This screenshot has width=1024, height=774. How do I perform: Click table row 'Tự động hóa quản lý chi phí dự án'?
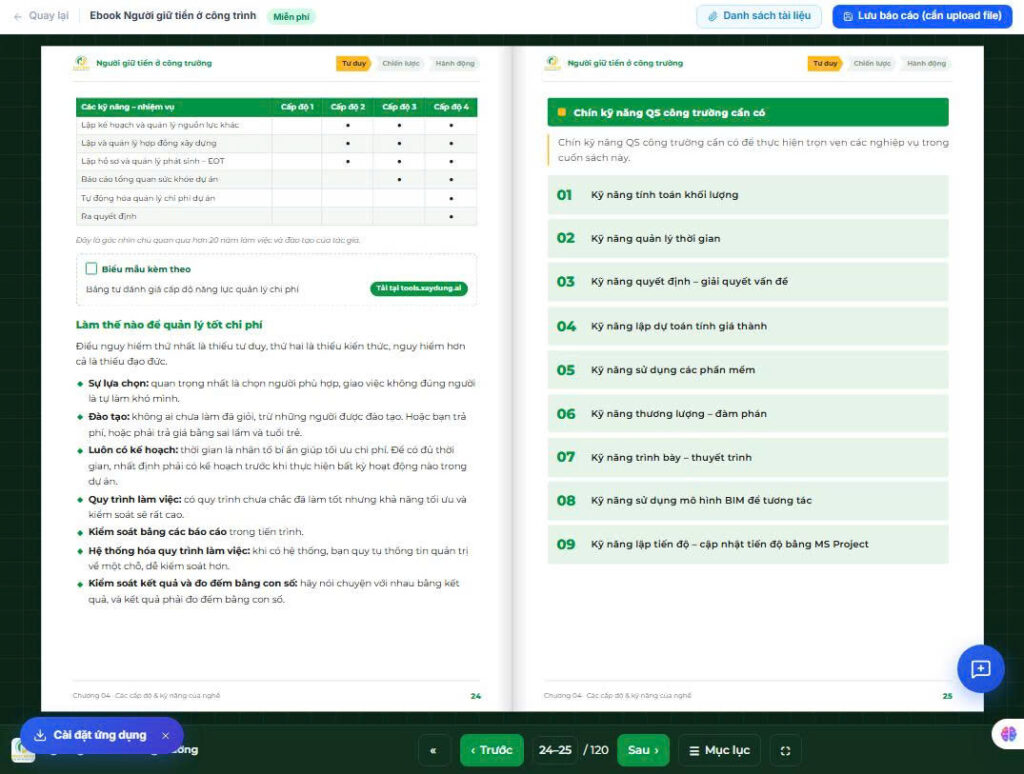[x=276, y=198]
